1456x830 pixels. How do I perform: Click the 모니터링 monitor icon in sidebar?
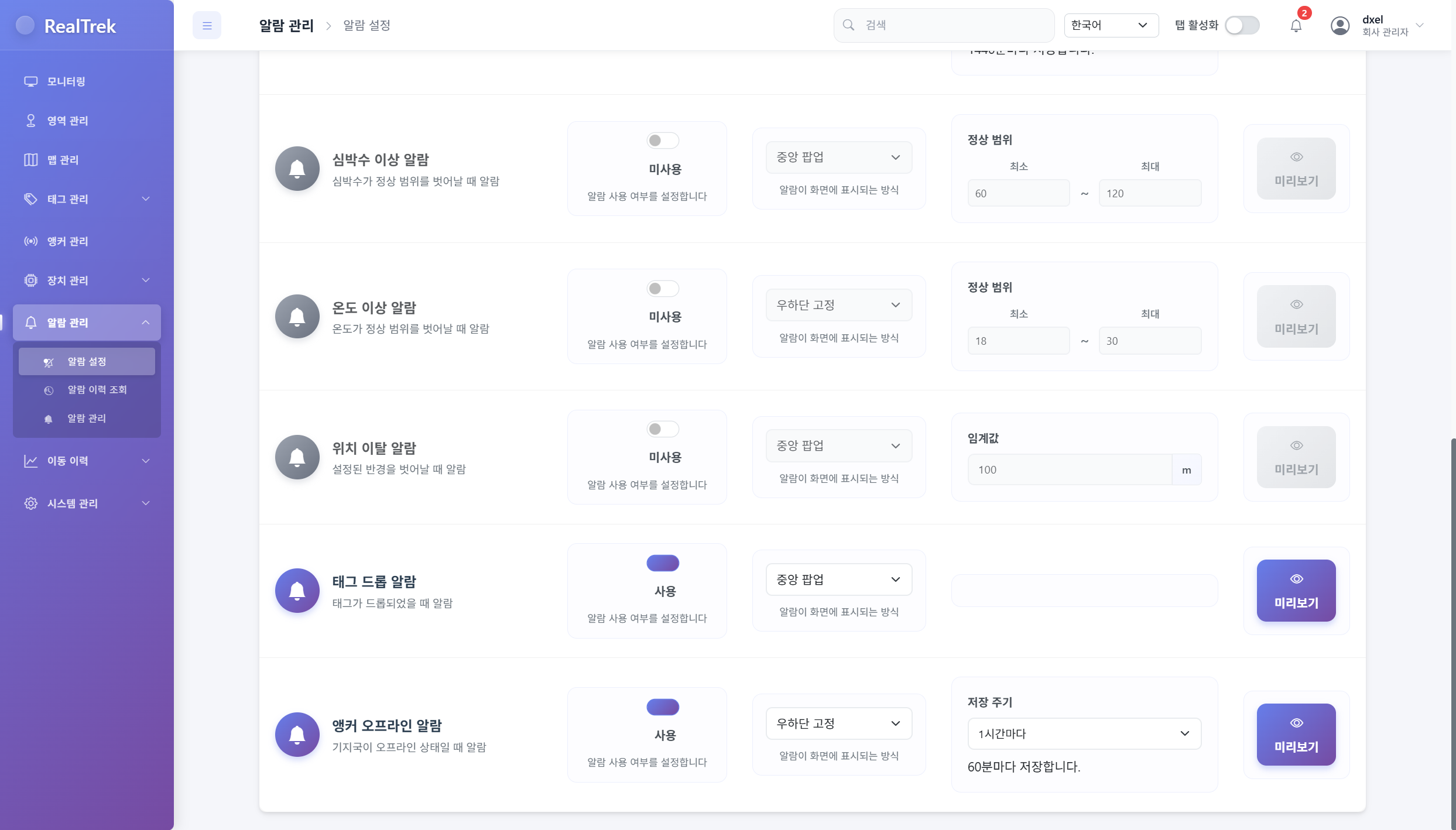click(30, 81)
